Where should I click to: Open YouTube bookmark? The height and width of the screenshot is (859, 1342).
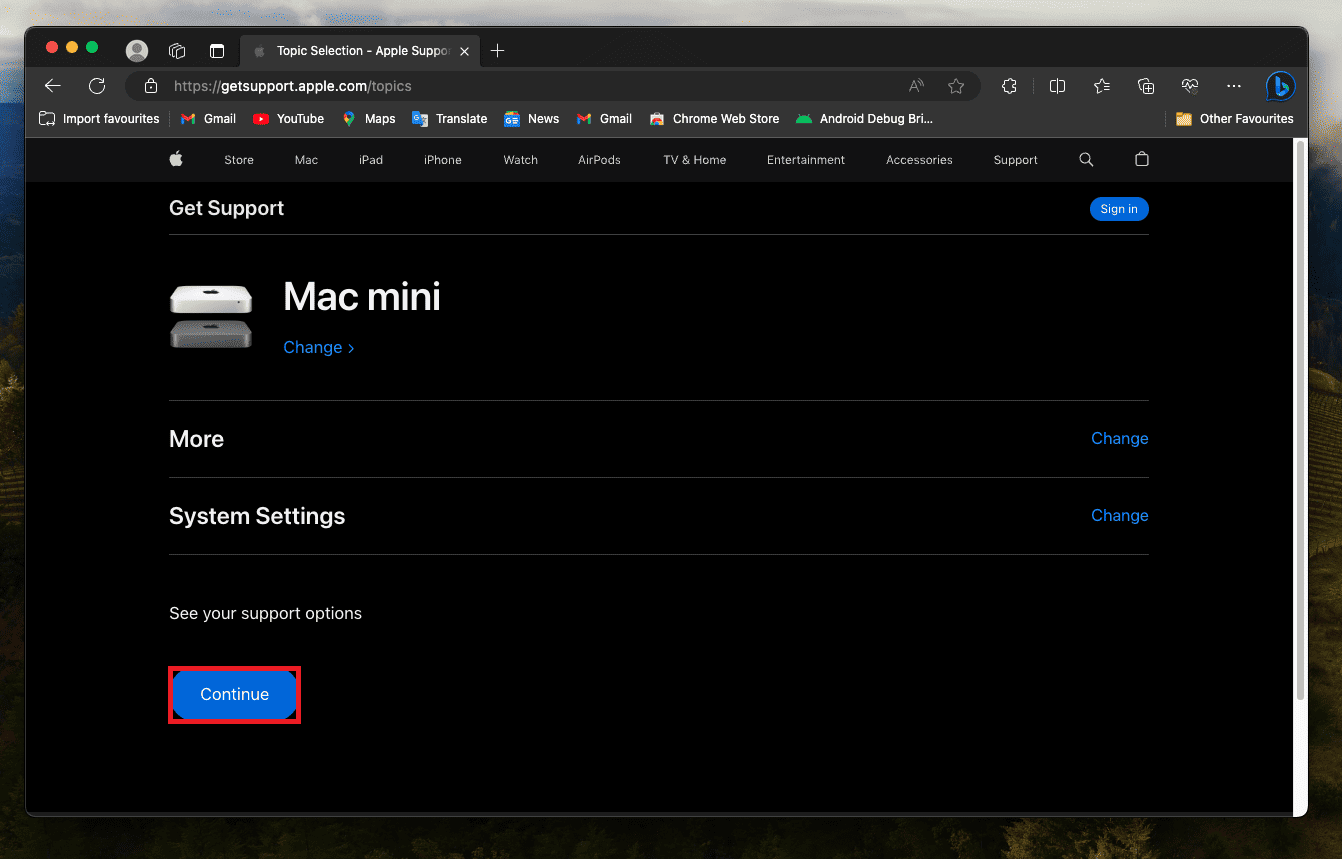288,119
